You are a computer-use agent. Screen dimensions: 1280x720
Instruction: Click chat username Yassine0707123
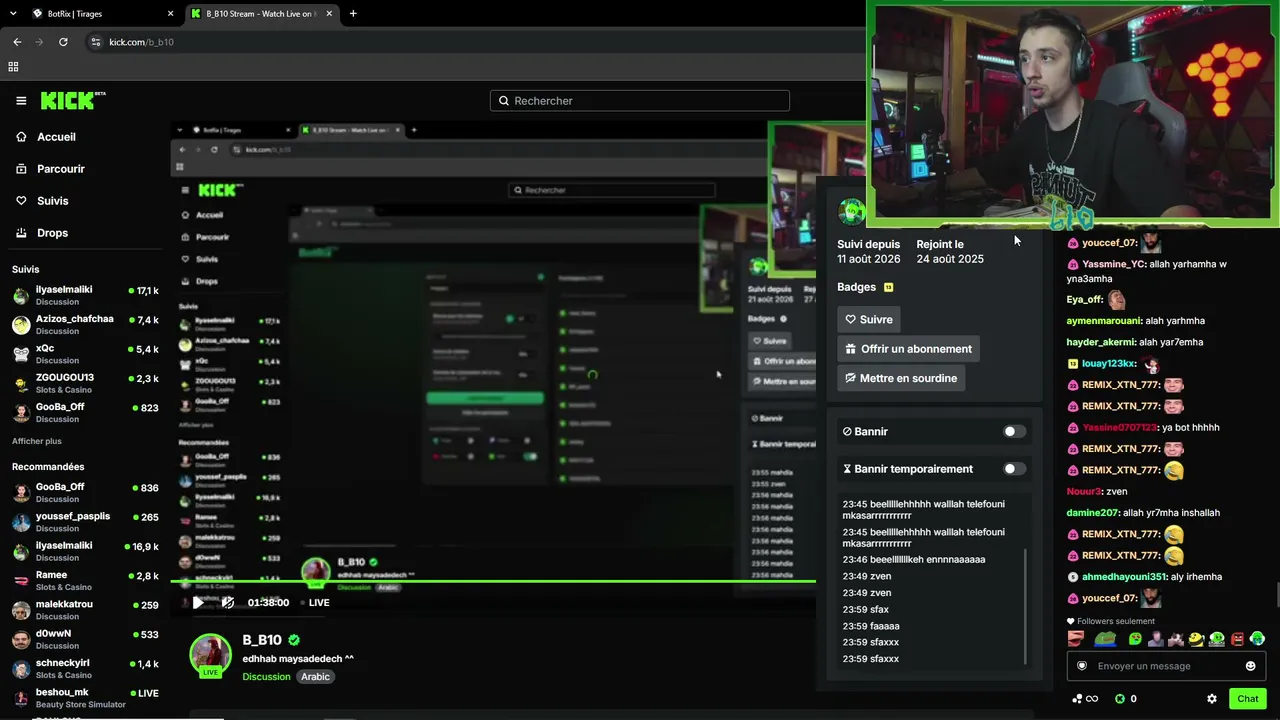[x=1119, y=428]
